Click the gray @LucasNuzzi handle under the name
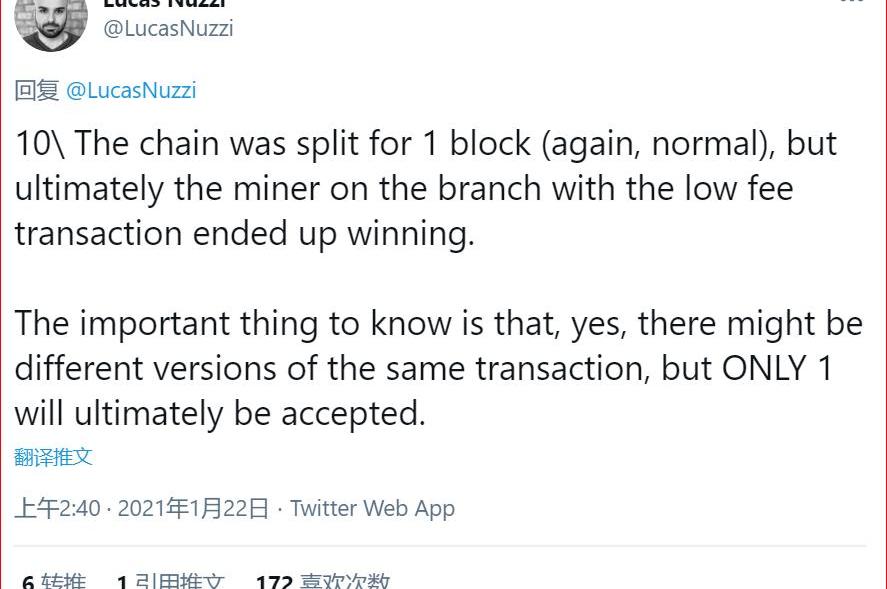 [x=168, y=28]
